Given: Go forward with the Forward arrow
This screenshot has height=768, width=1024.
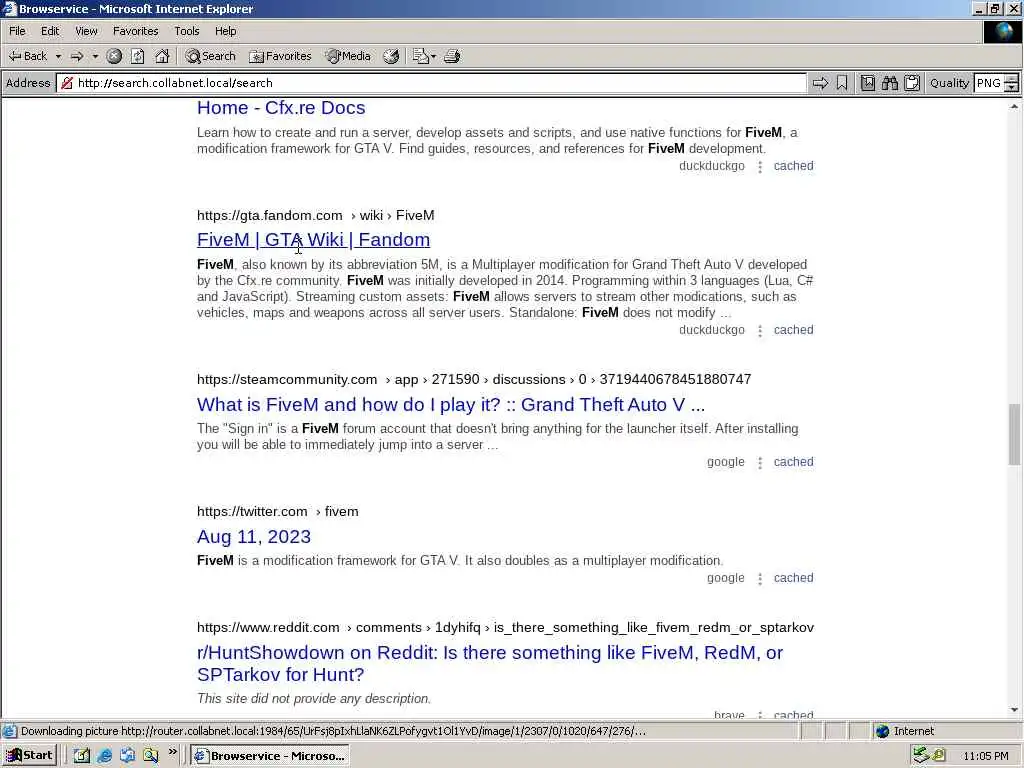Looking at the screenshot, I should 77,56.
